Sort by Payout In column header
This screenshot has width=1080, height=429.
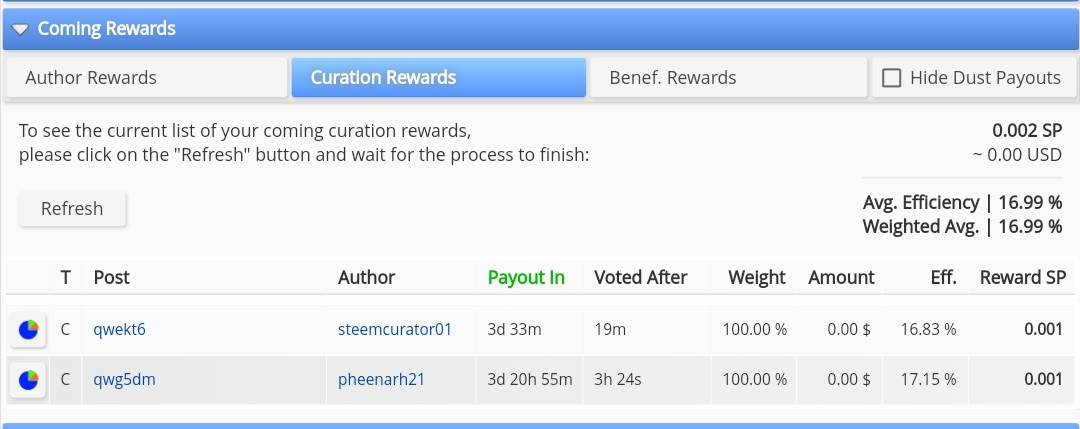coord(526,278)
